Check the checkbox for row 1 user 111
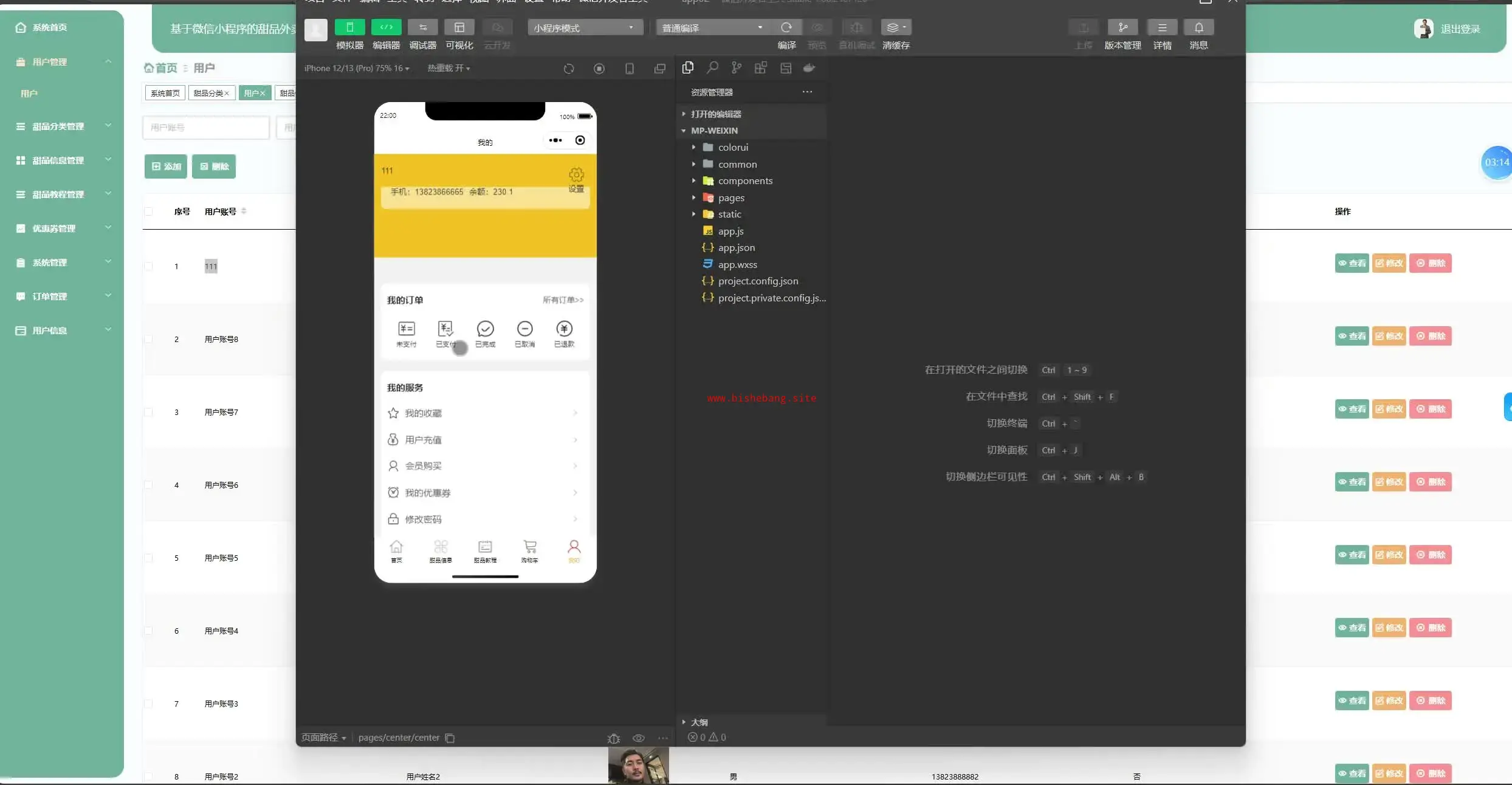The image size is (1512, 785). pos(148,266)
